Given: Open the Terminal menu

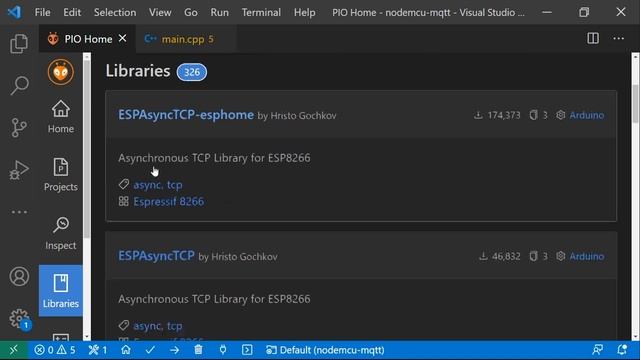Looking at the screenshot, I should (261, 12).
